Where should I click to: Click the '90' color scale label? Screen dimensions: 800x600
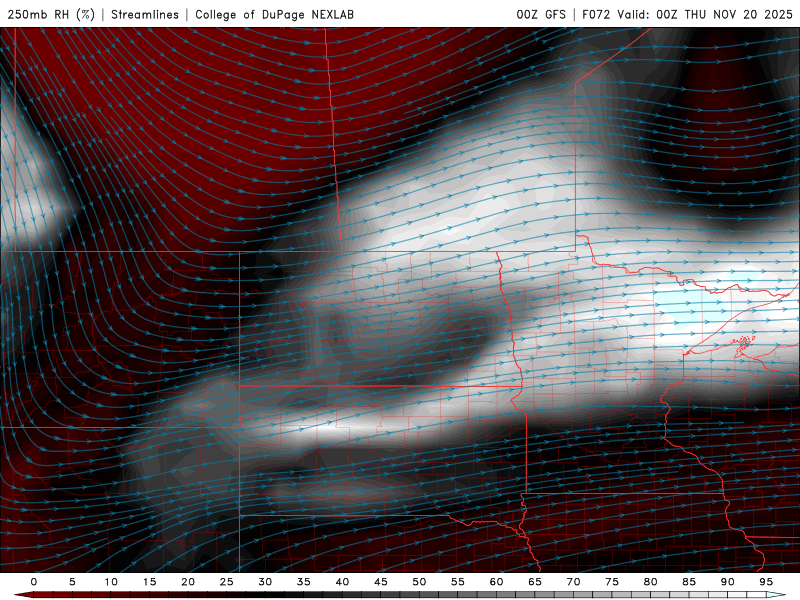point(728,582)
